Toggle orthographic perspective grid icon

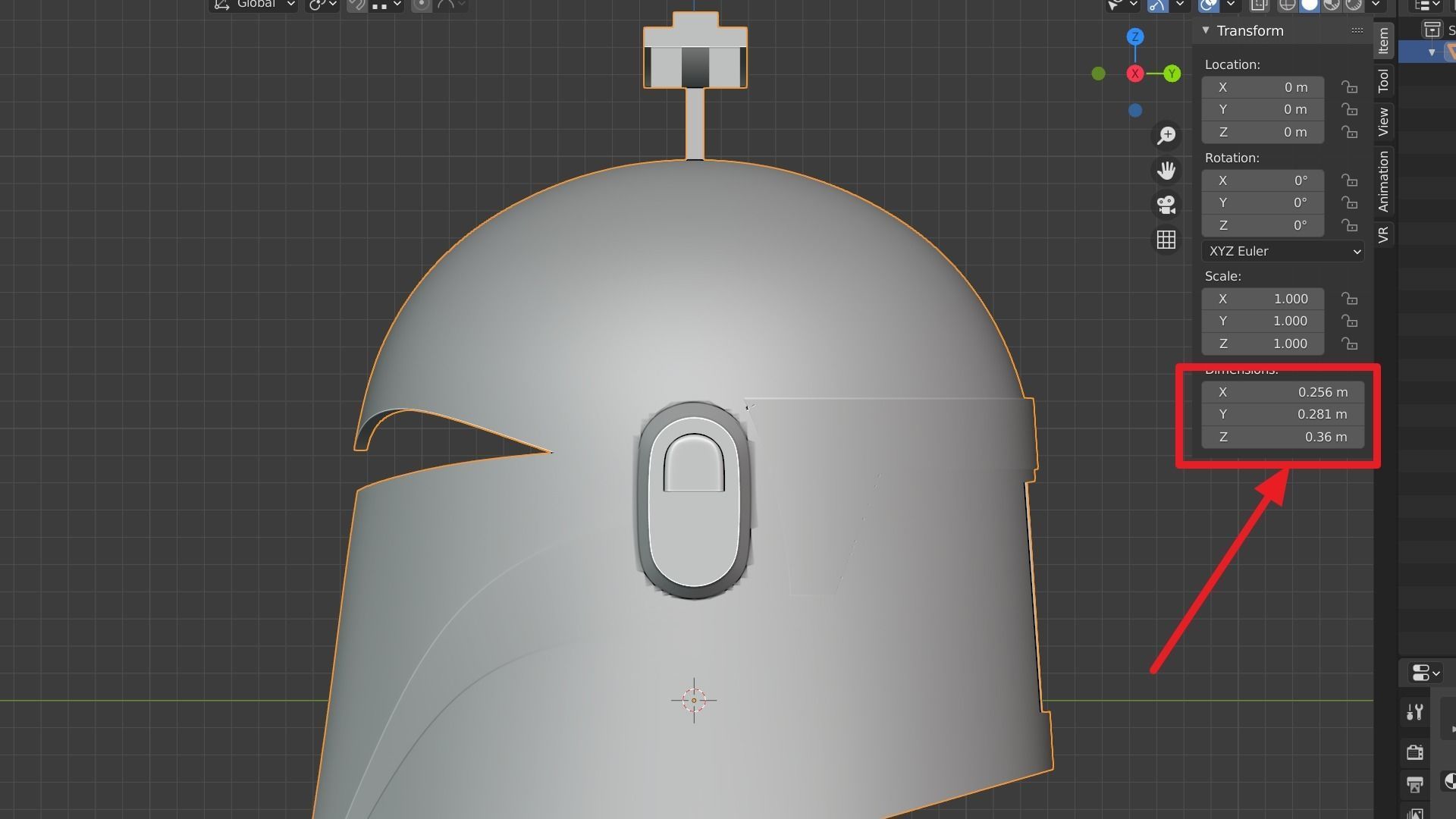(1166, 240)
